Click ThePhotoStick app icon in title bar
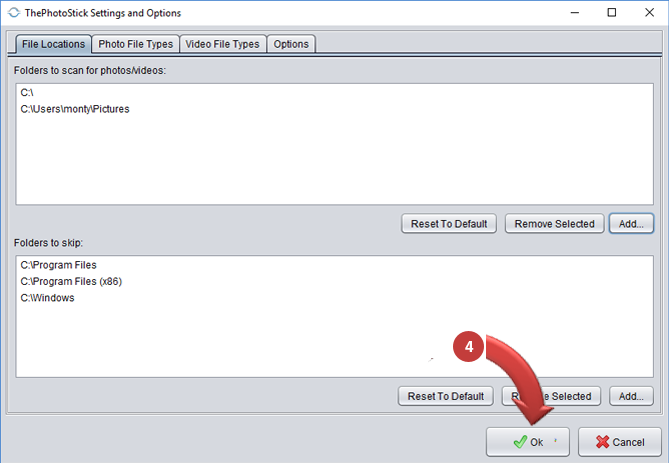This screenshot has width=669, height=463. tap(14, 13)
